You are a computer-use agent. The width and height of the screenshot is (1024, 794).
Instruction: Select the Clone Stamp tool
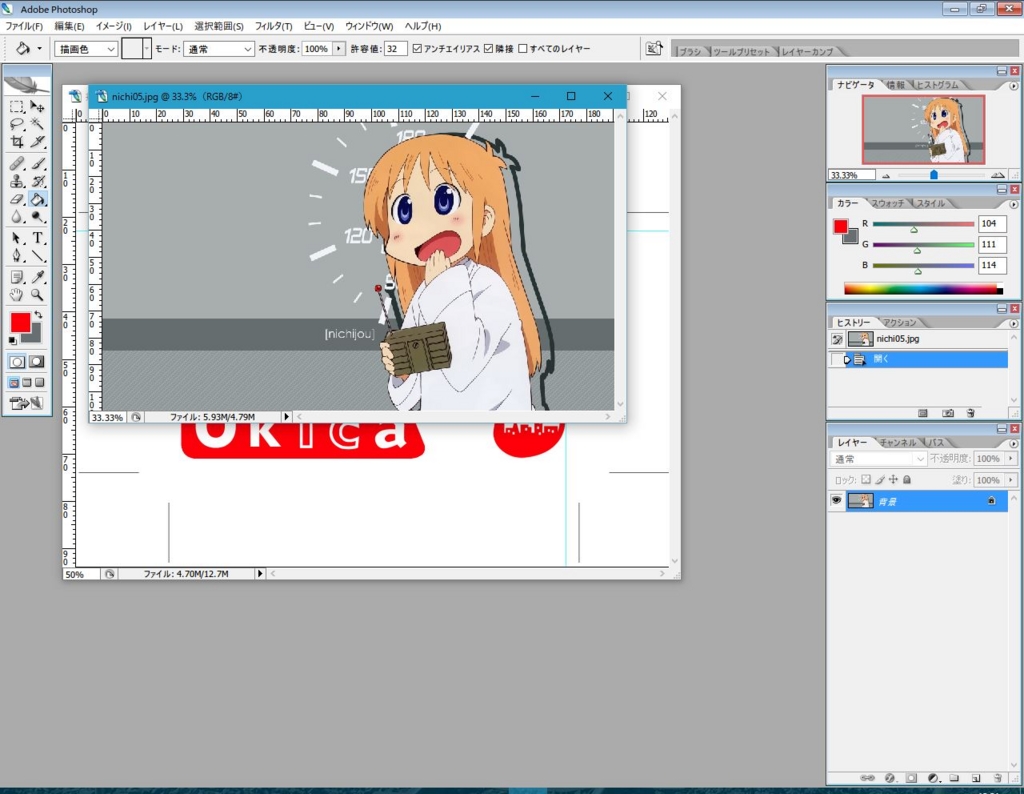click(x=17, y=182)
